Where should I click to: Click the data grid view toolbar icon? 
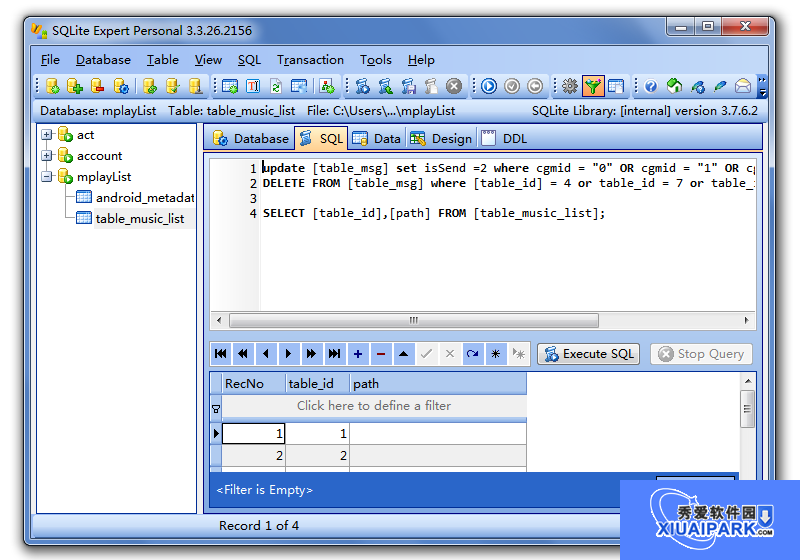coord(616,86)
